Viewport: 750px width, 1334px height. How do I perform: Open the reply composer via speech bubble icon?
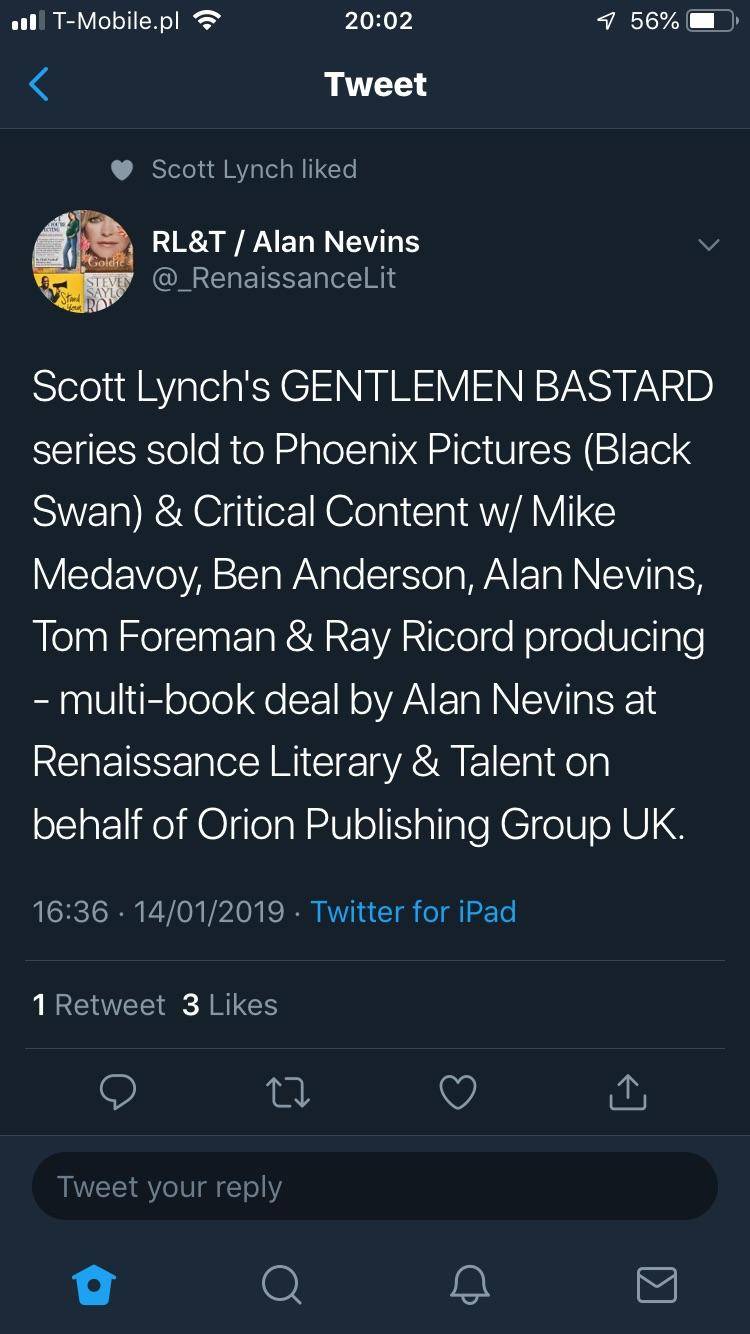(x=118, y=1092)
